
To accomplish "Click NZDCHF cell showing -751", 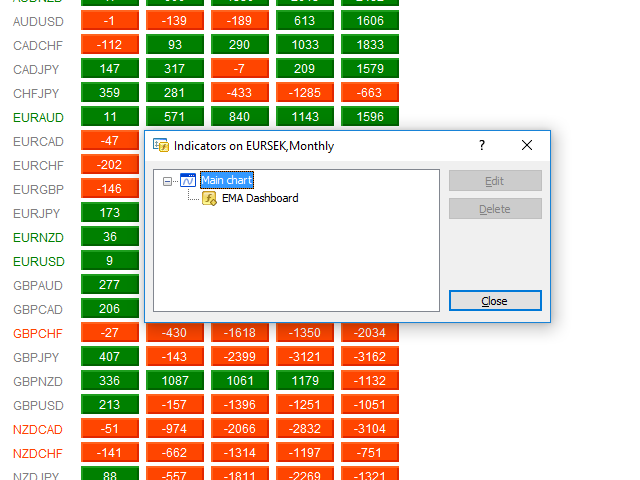I will click(x=370, y=453).
